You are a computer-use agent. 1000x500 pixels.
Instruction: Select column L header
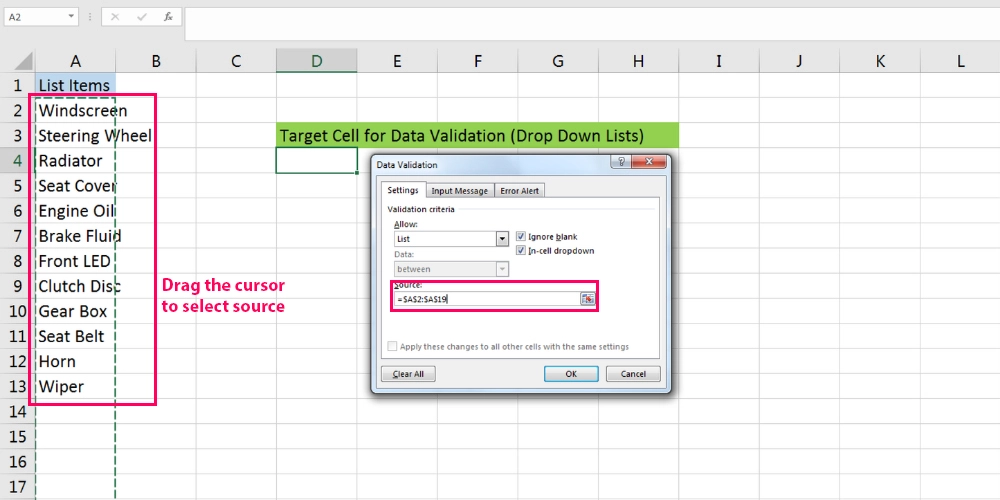click(960, 61)
